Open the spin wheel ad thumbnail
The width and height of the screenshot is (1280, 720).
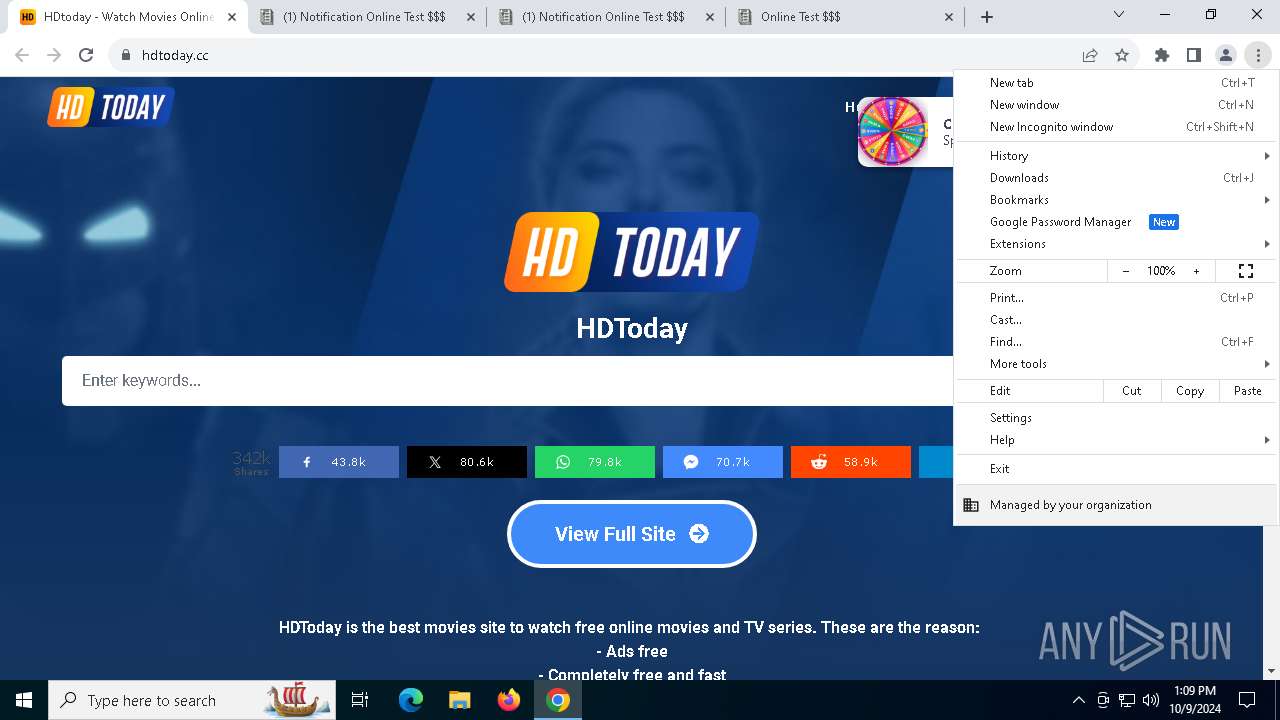[x=893, y=131]
